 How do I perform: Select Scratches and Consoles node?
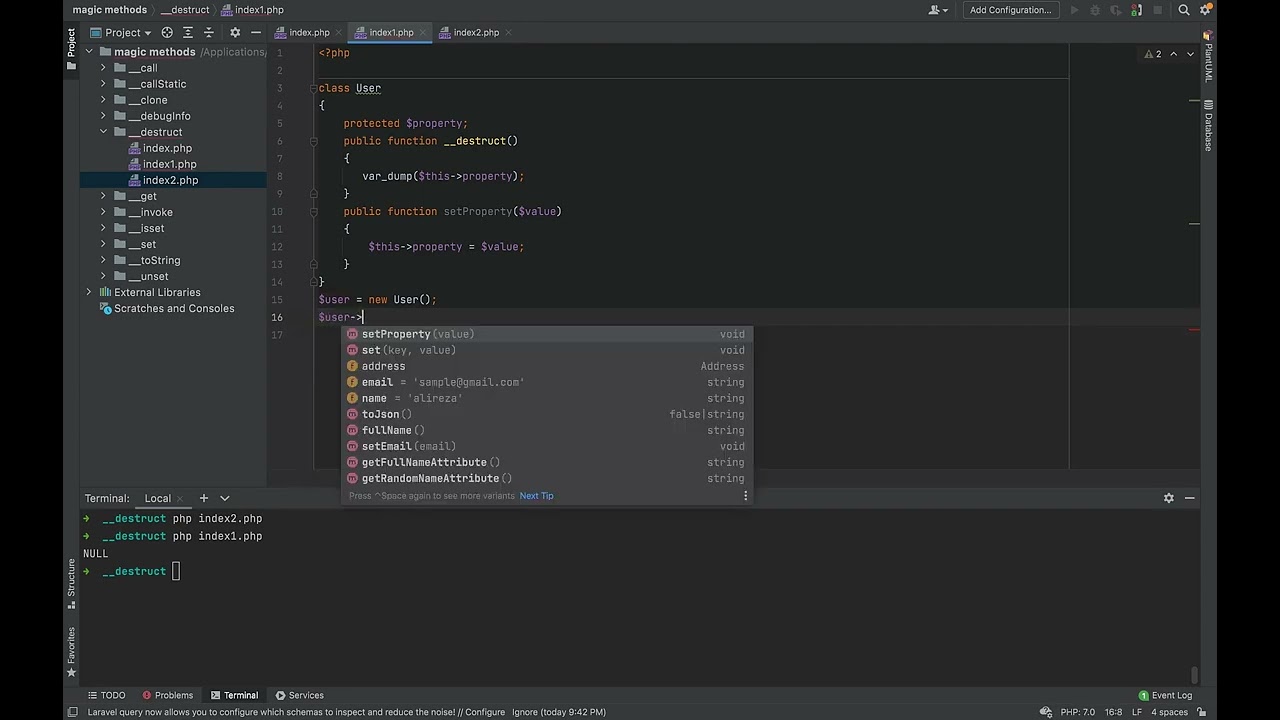point(174,308)
